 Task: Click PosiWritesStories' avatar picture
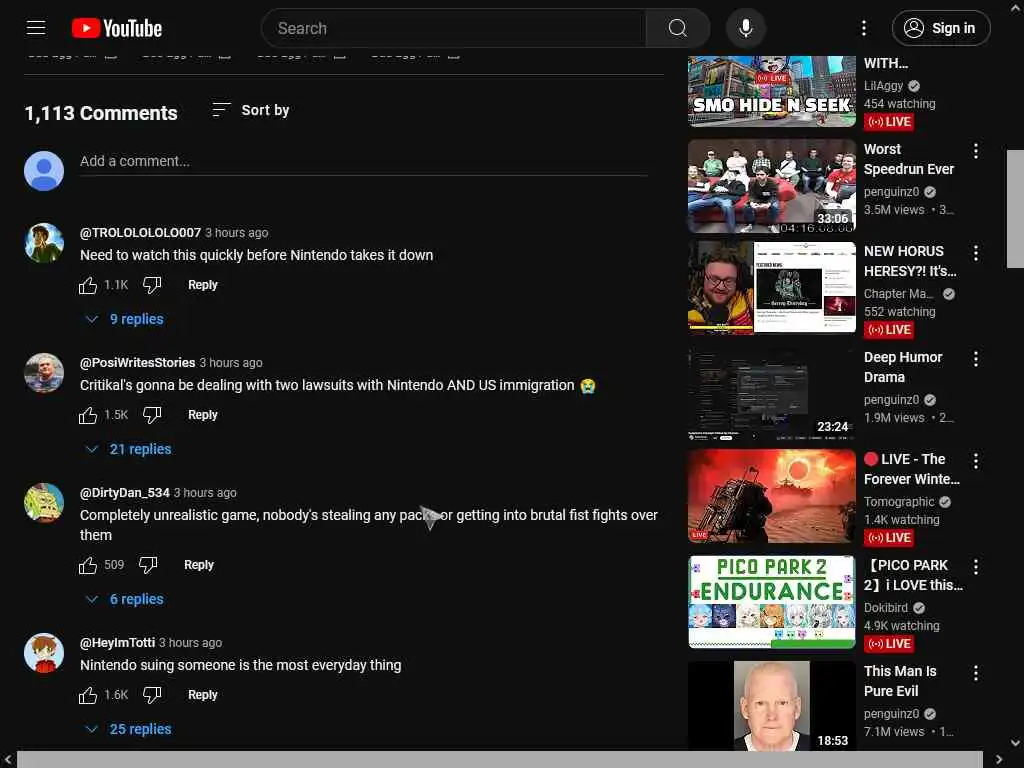click(x=44, y=373)
